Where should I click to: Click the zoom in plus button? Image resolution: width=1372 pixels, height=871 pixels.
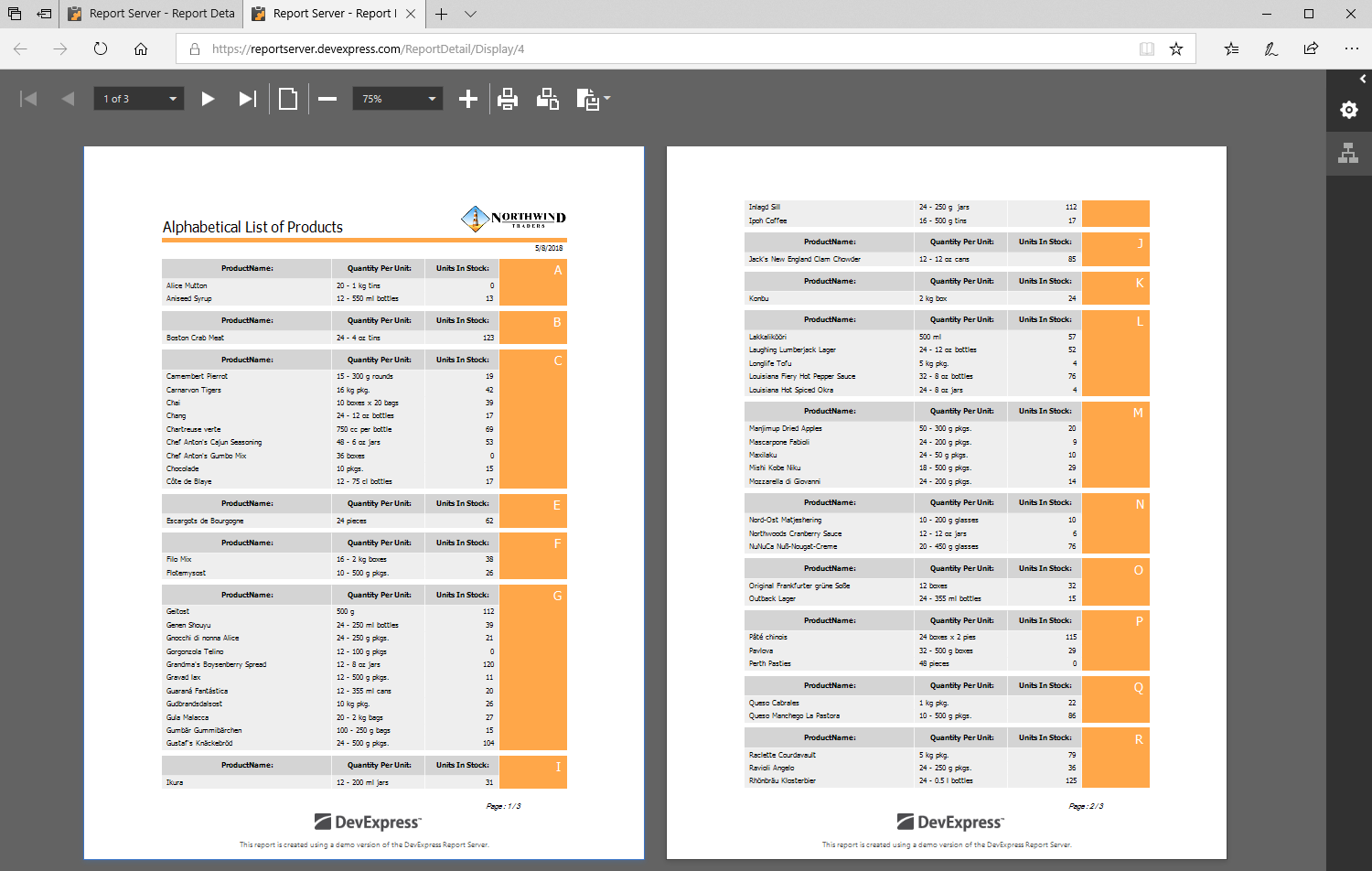(x=468, y=99)
